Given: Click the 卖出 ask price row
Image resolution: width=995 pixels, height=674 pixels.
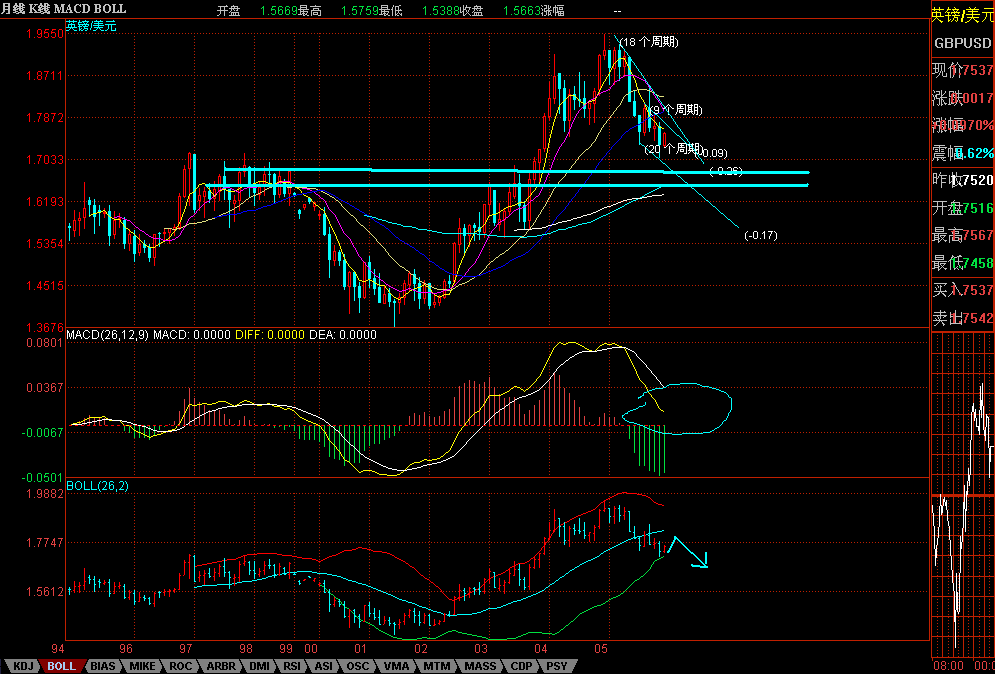Looking at the screenshot, I should click(x=963, y=317).
